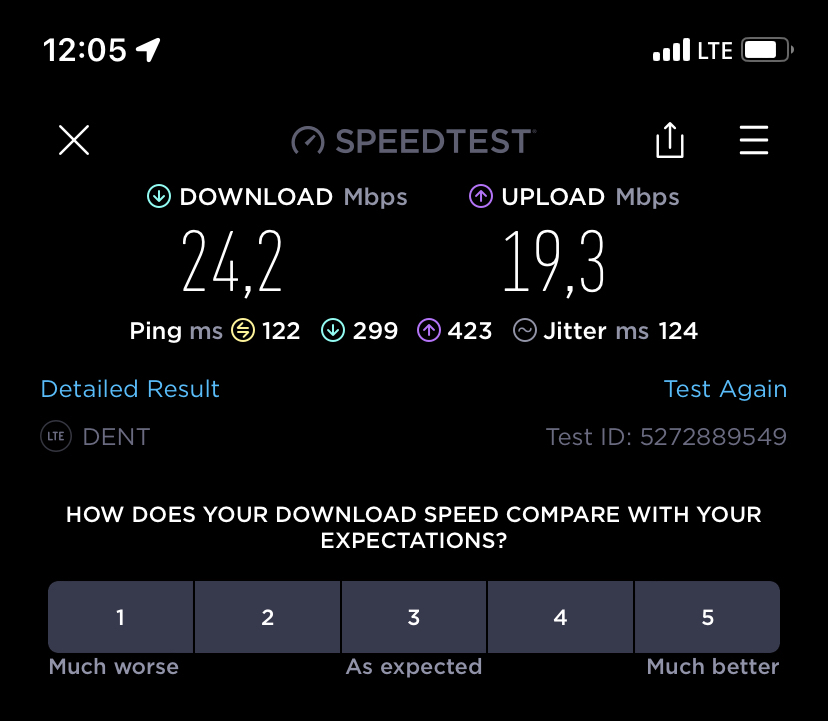The width and height of the screenshot is (828, 721).
Task: Rate download speed 1 Much worse
Action: tap(120, 617)
